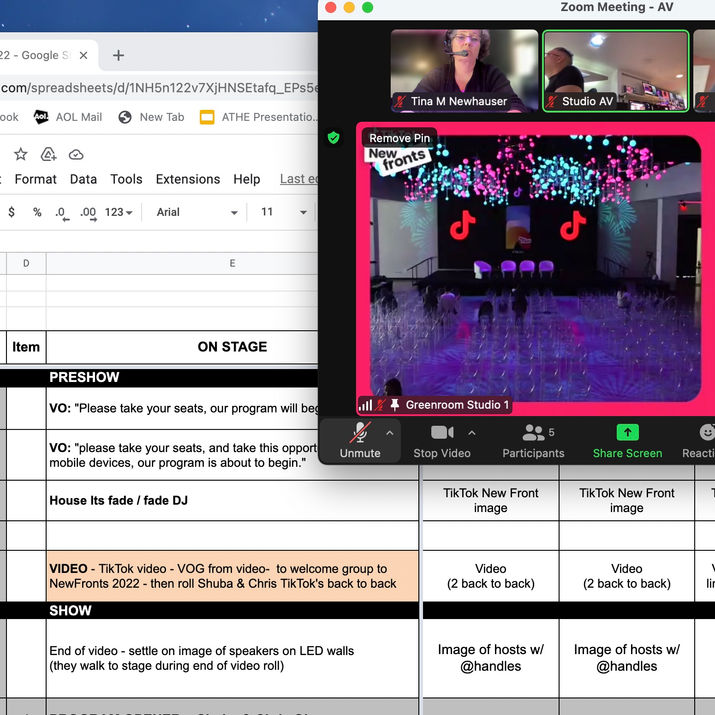Open video options arrow beside Stop Video
715x715 pixels.
[472, 433]
